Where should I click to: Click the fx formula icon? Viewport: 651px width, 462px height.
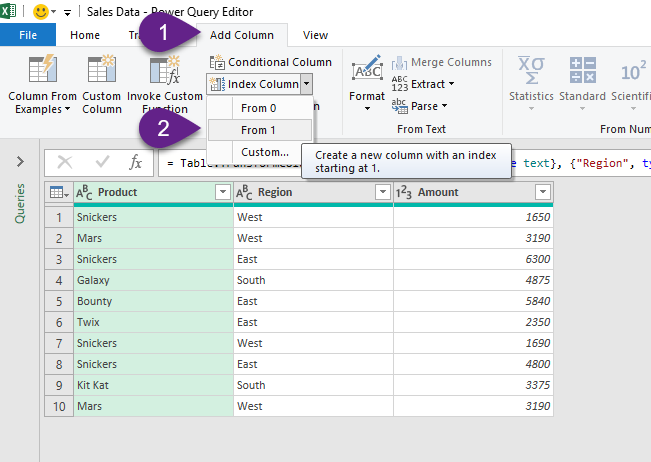[135, 162]
